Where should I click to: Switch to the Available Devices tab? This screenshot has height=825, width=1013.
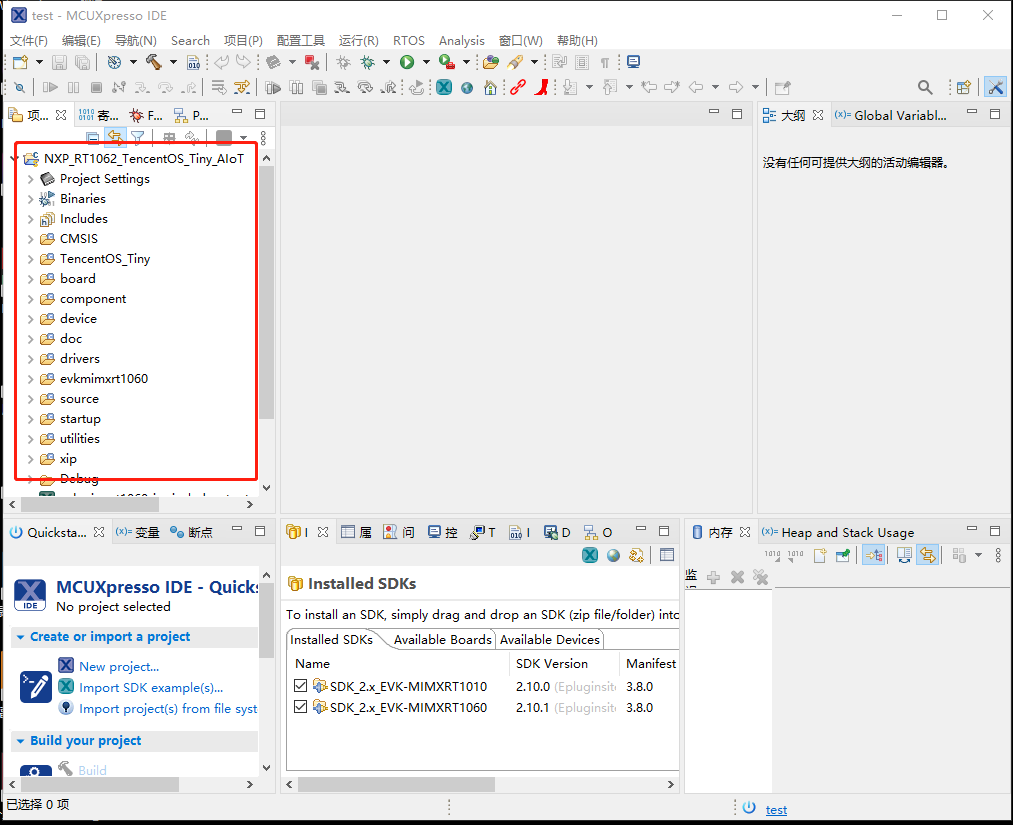click(x=550, y=640)
